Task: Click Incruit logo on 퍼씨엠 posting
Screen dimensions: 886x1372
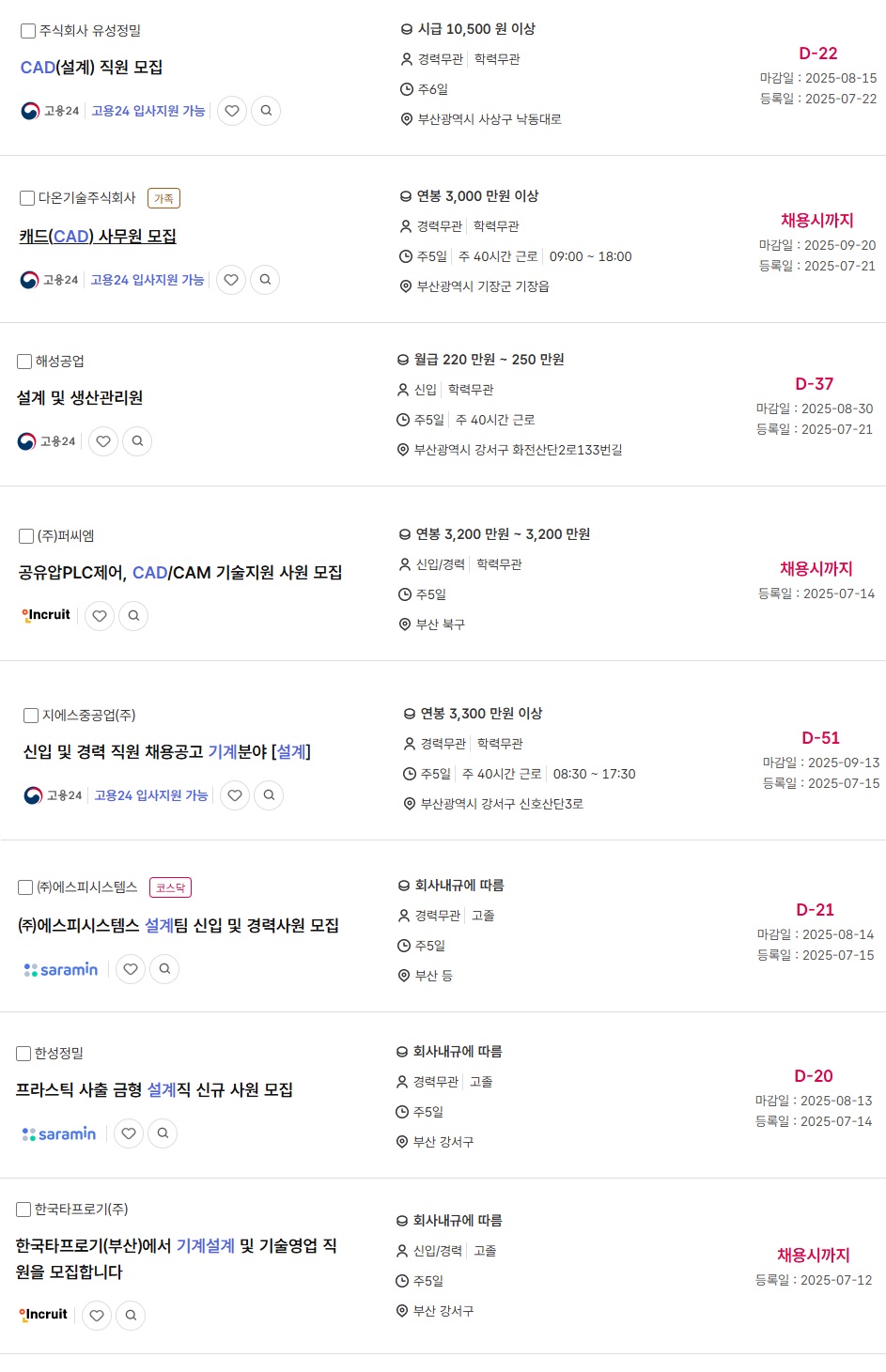Action: tap(46, 615)
